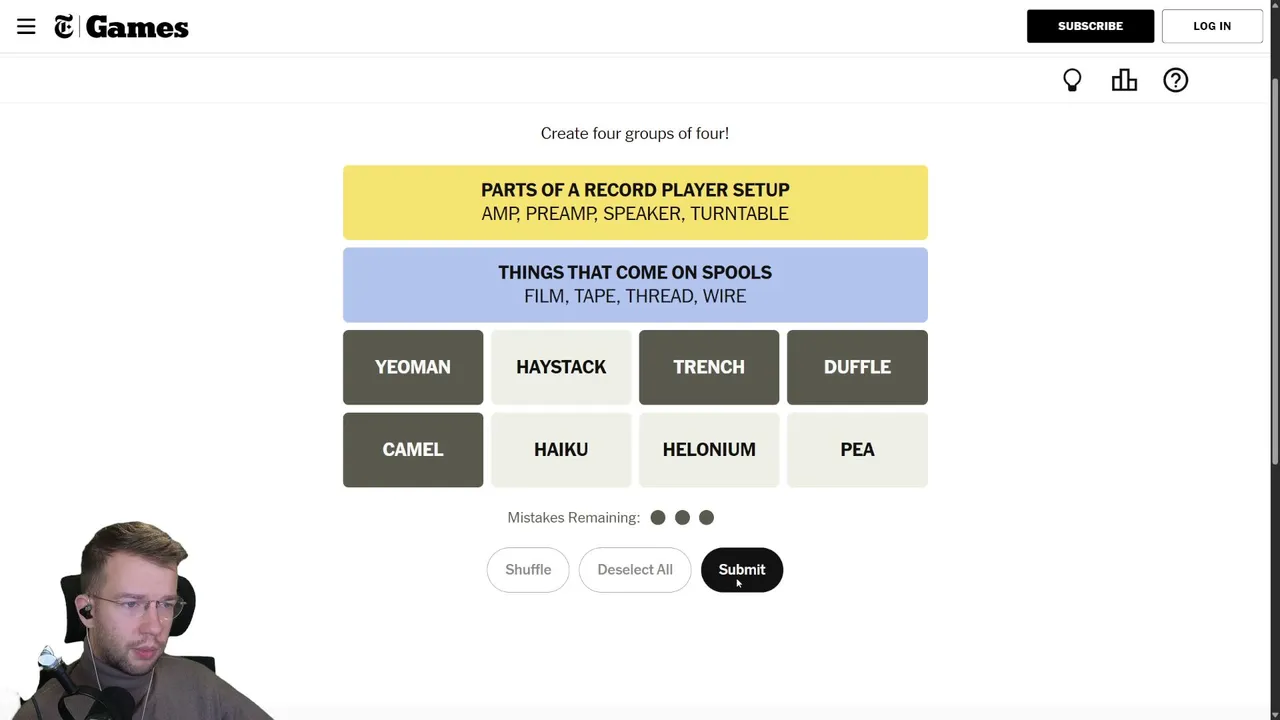Click the Deselect All button
Image resolution: width=1280 pixels, height=720 pixels.
point(635,570)
